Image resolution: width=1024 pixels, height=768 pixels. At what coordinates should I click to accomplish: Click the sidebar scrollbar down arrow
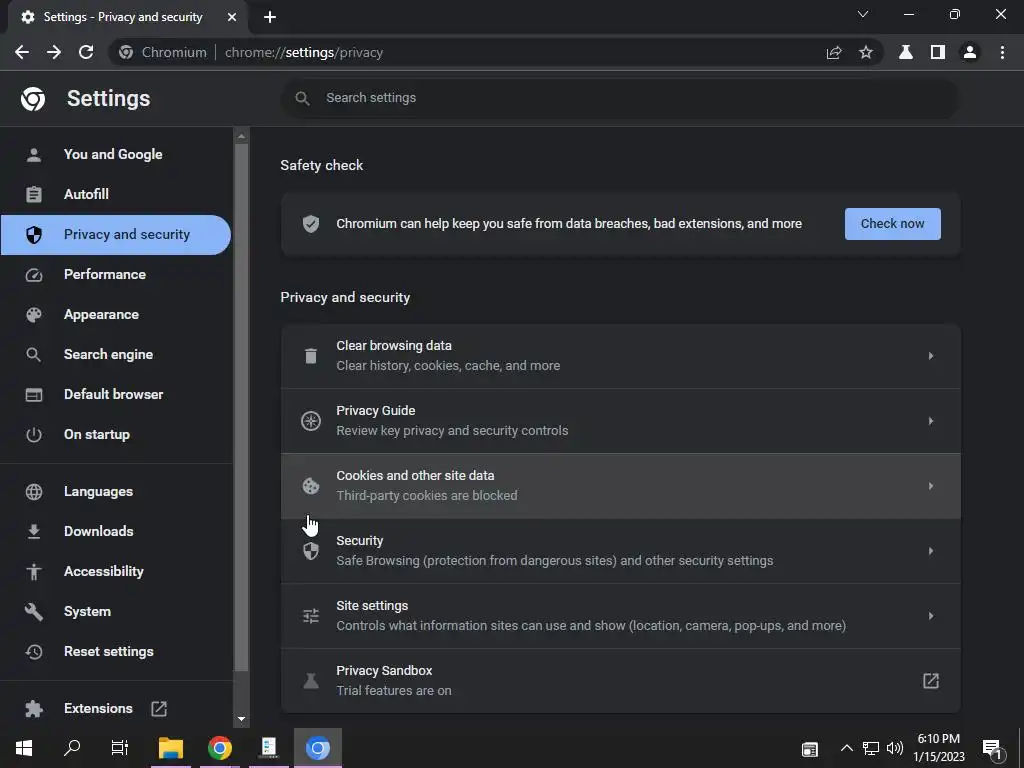[241, 719]
